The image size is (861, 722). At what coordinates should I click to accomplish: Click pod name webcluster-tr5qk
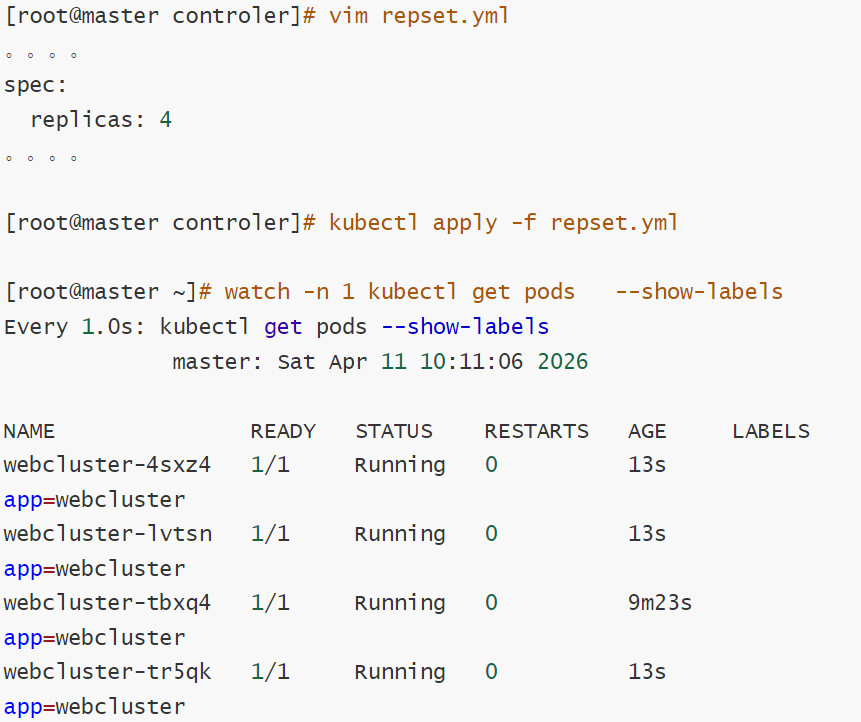point(107,672)
